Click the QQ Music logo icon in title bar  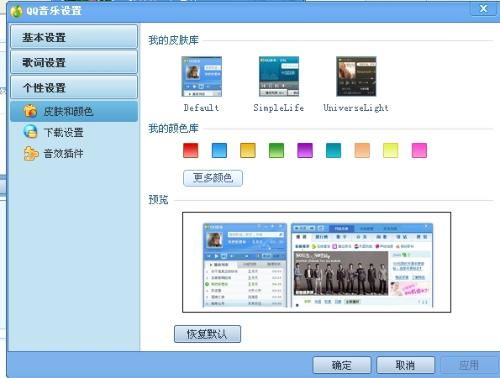pyautogui.click(x=17, y=11)
